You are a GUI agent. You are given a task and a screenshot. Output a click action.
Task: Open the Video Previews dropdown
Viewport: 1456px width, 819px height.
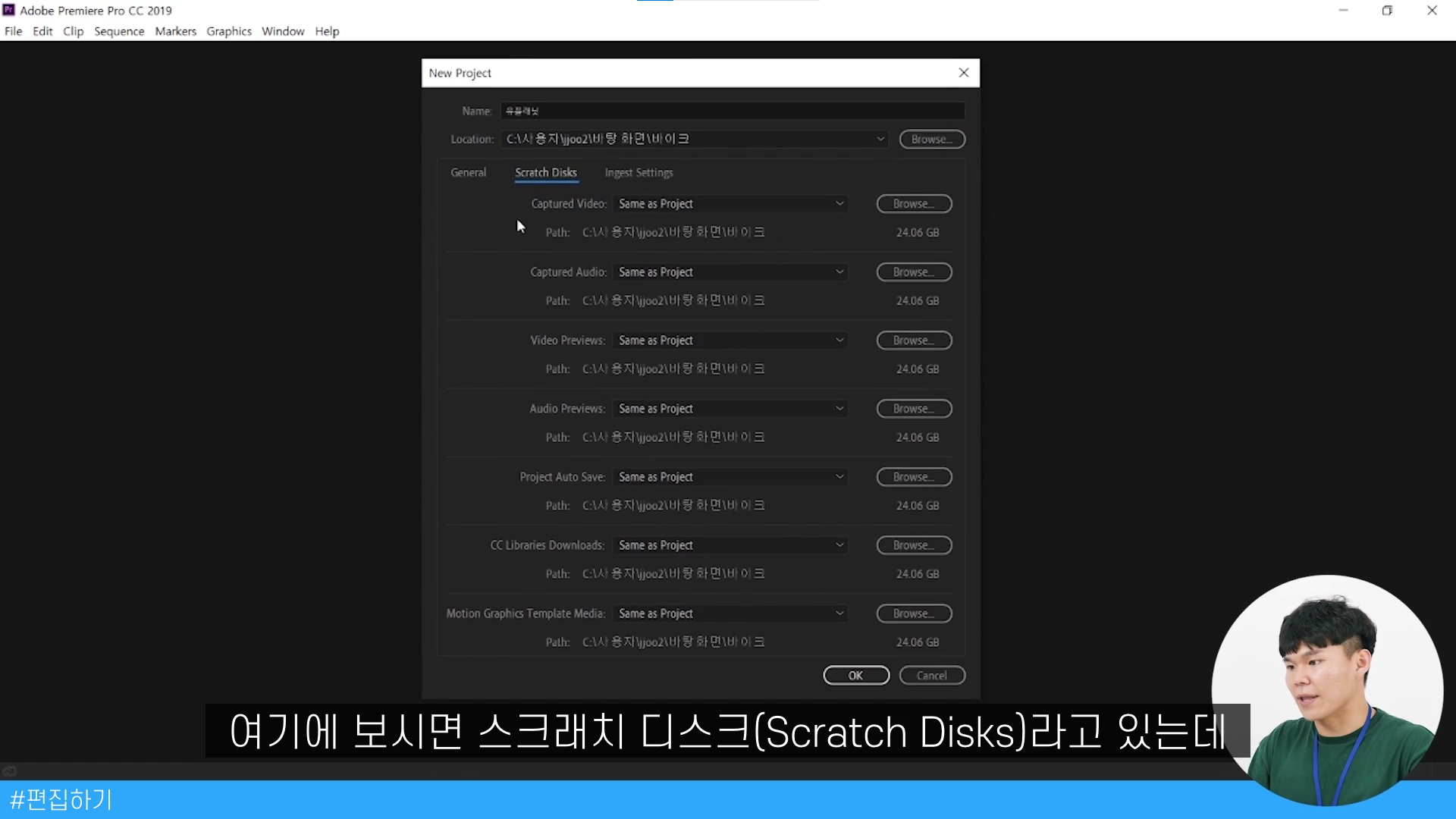pos(731,340)
